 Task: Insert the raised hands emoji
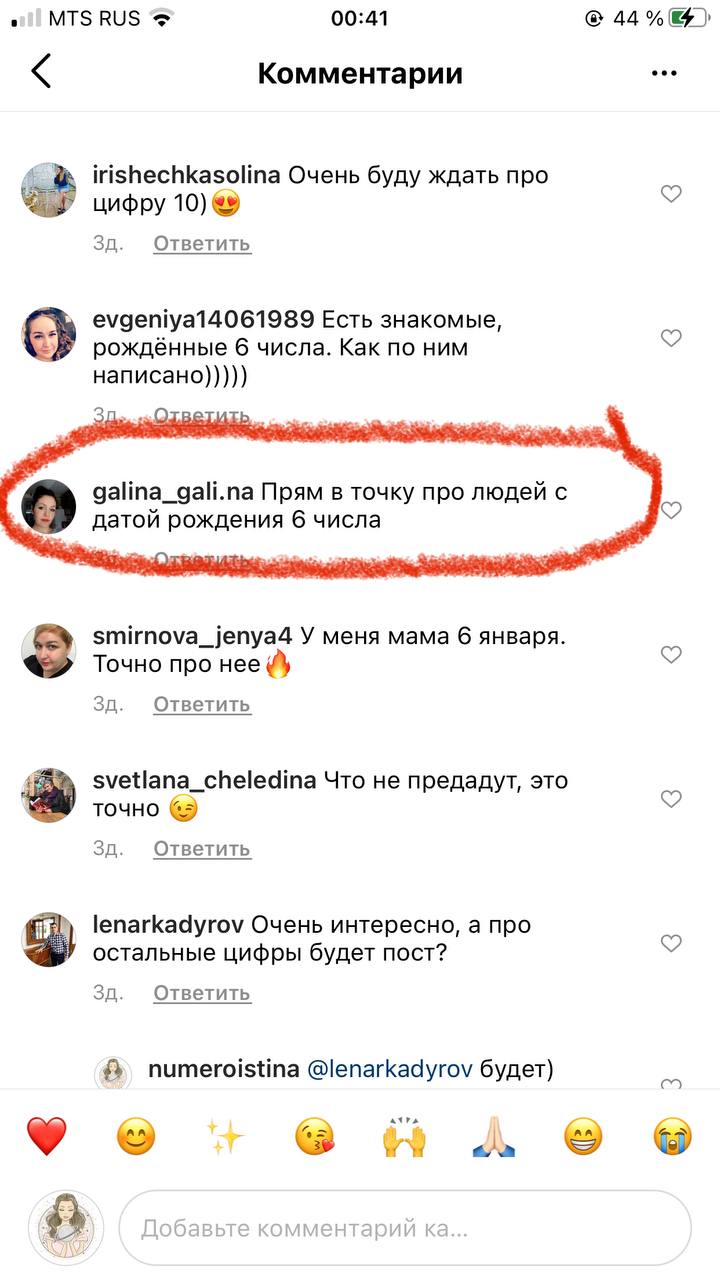(404, 1136)
